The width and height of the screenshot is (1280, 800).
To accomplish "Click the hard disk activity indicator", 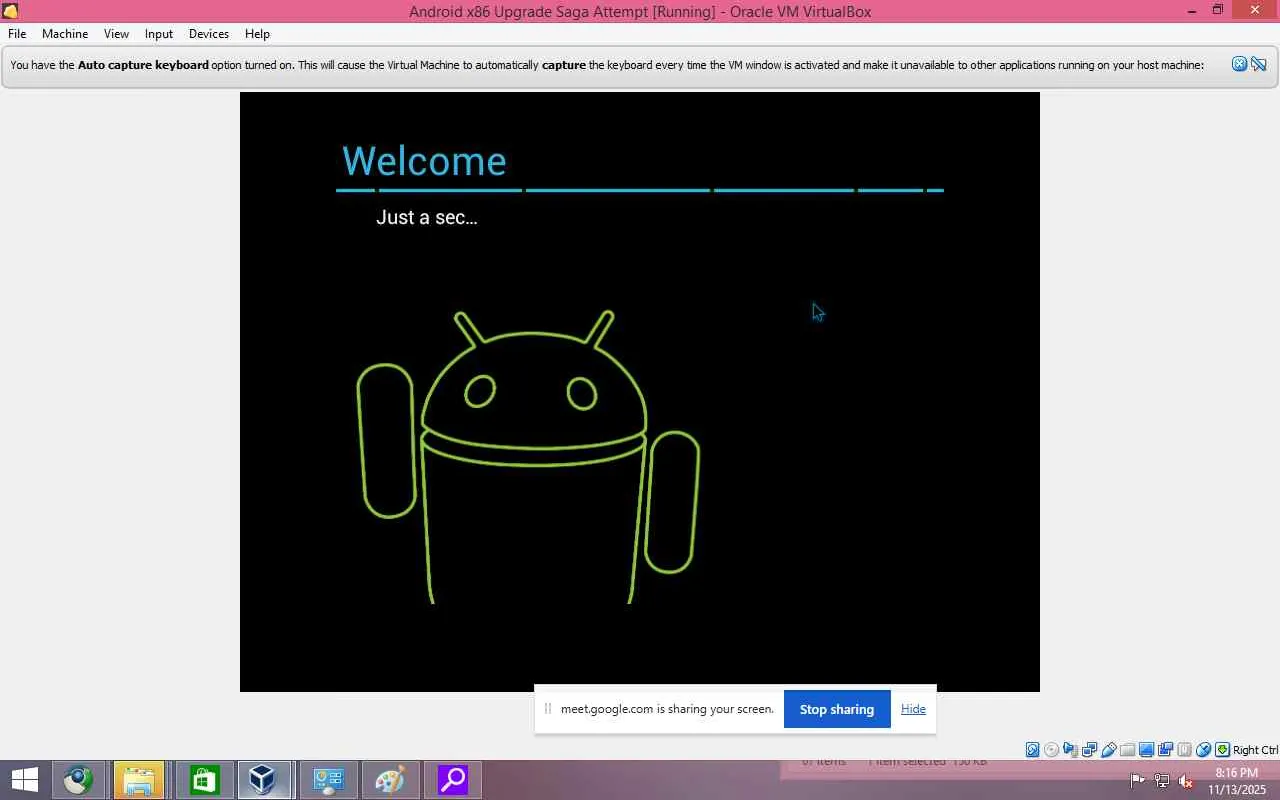I will [x=1032, y=750].
